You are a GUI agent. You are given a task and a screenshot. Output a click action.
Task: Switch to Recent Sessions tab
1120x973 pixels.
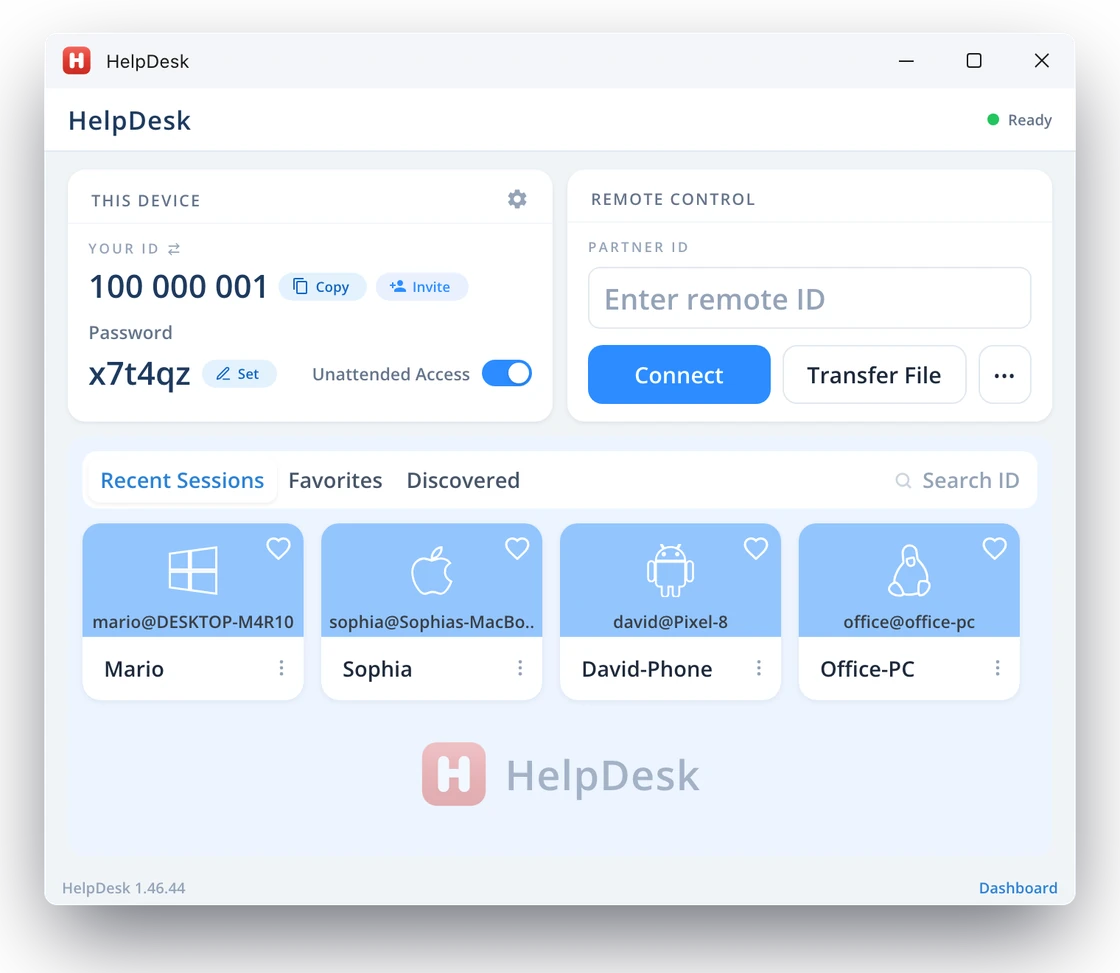182,480
